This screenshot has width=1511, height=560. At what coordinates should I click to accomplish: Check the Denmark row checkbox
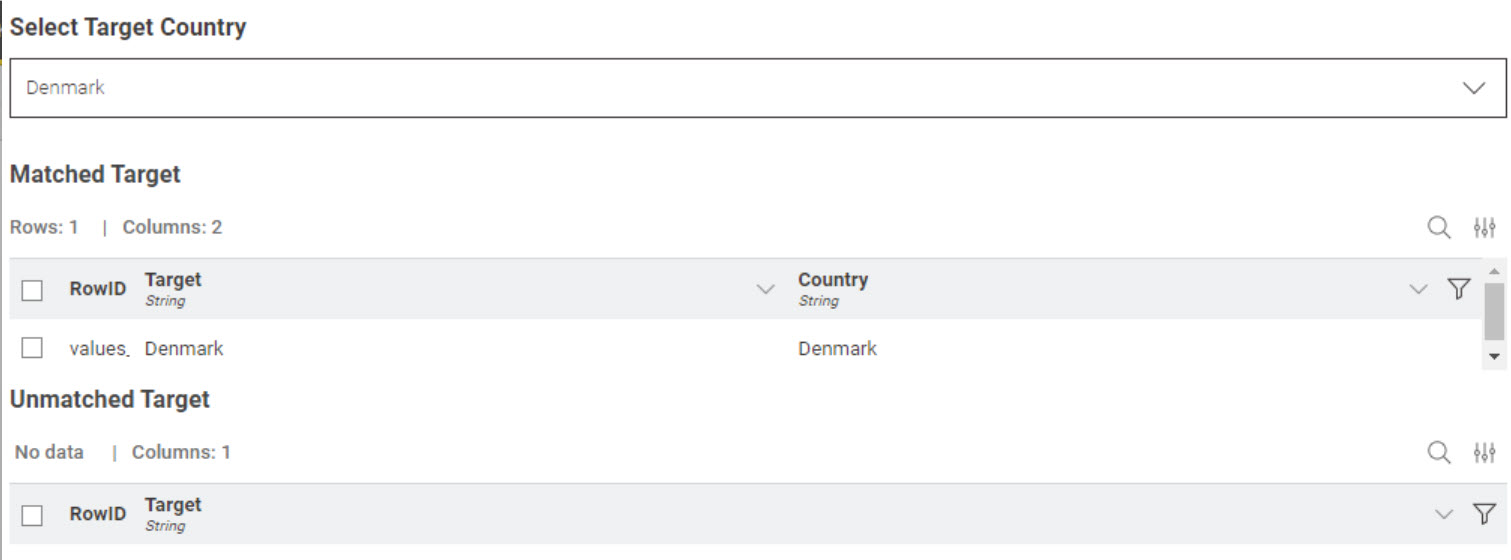tap(32, 348)
